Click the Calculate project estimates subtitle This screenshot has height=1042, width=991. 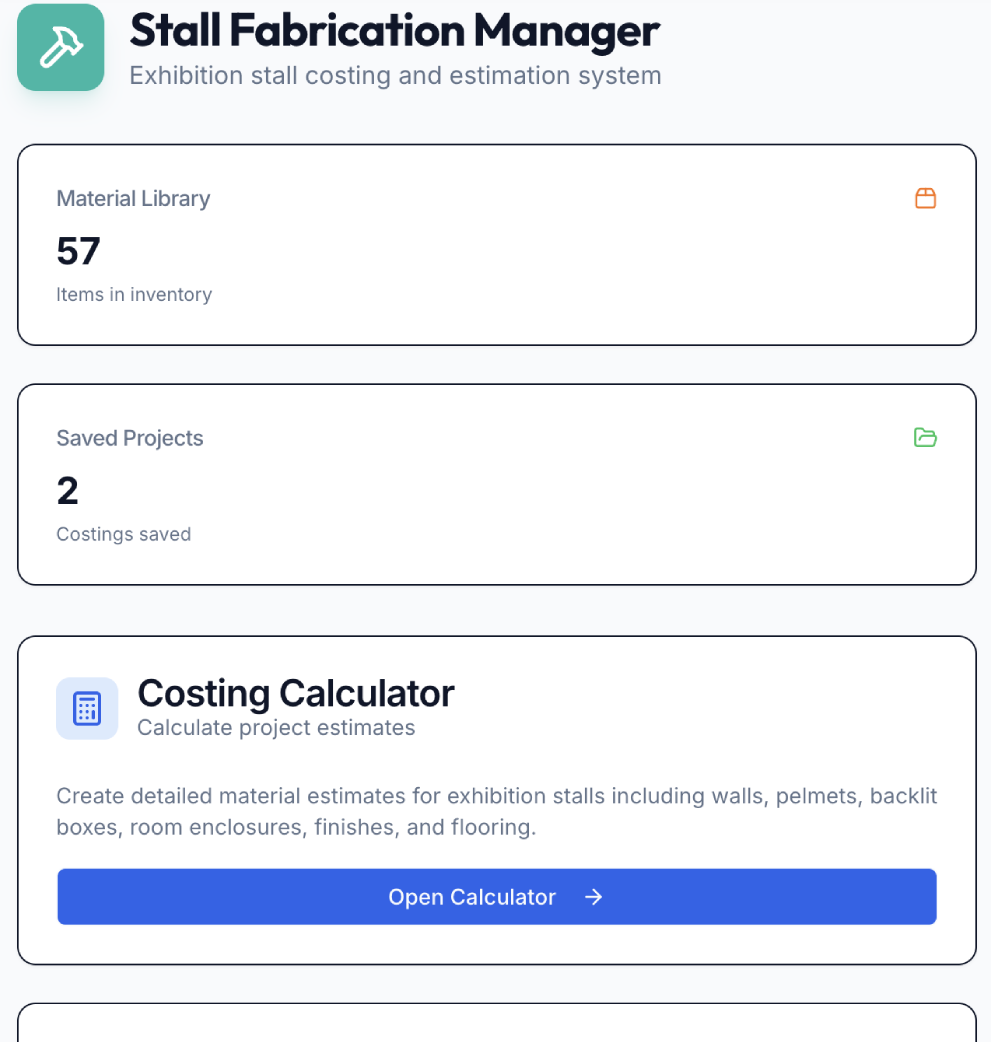click(x=277, y=727)
